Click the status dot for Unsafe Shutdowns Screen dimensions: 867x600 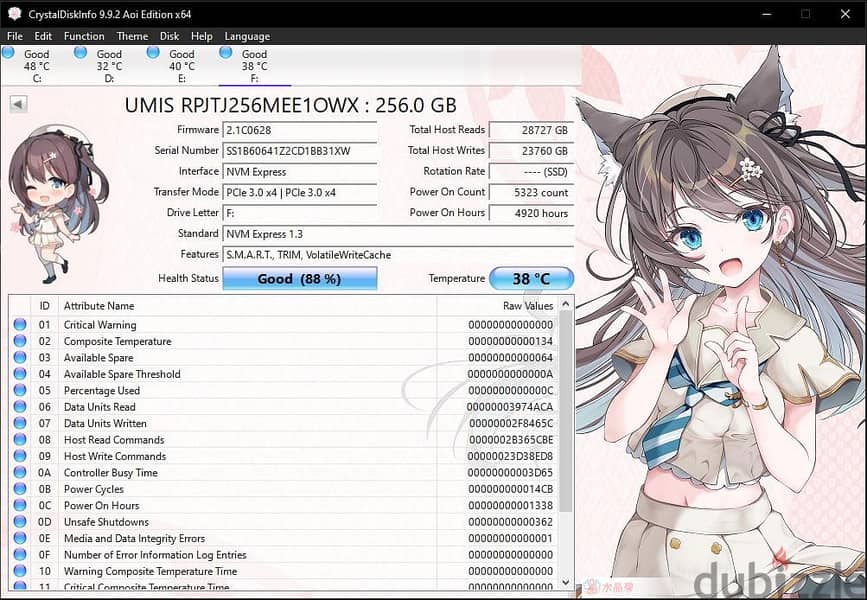(20, 522)
